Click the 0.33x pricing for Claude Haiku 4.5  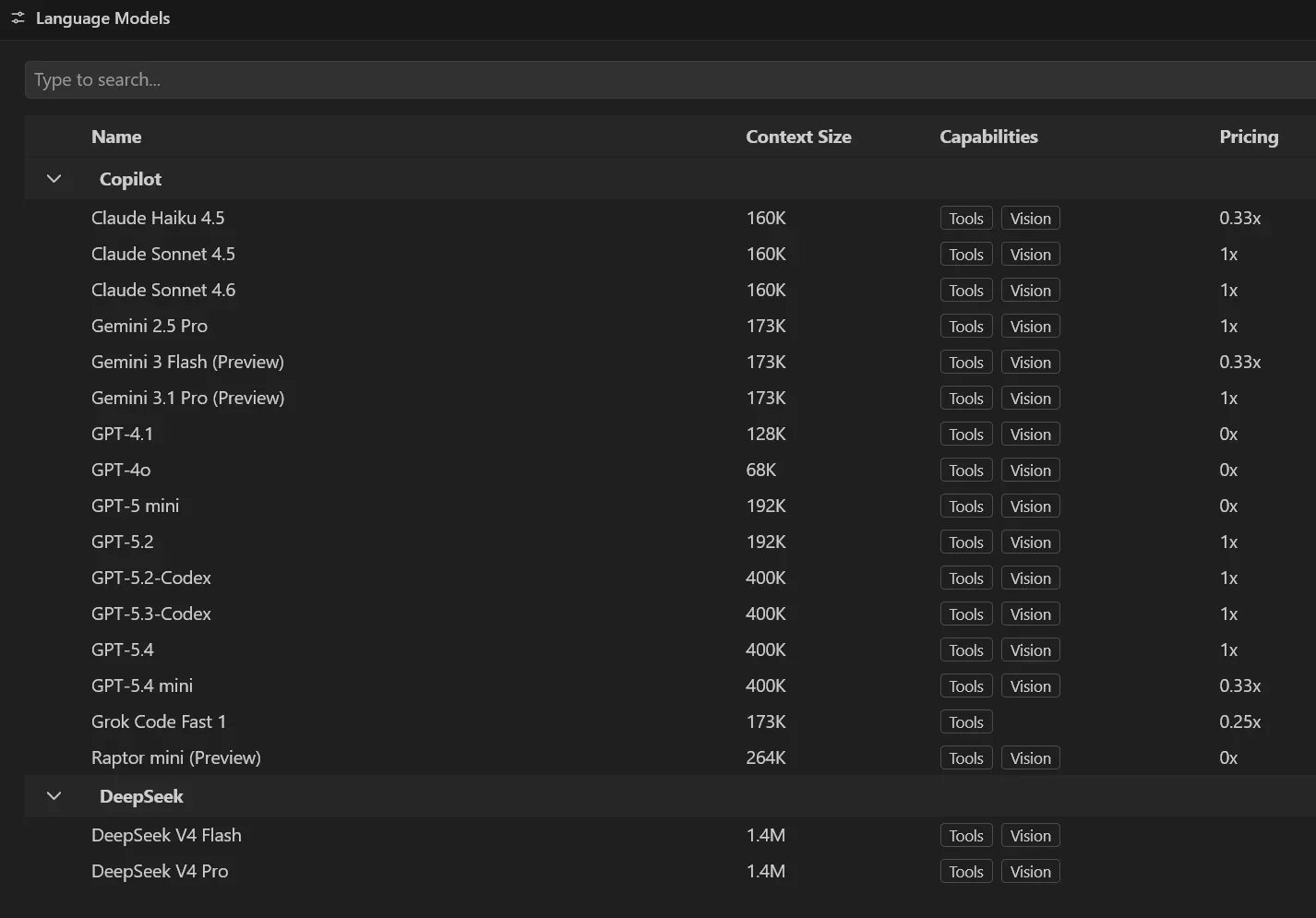click(1239, 218)
